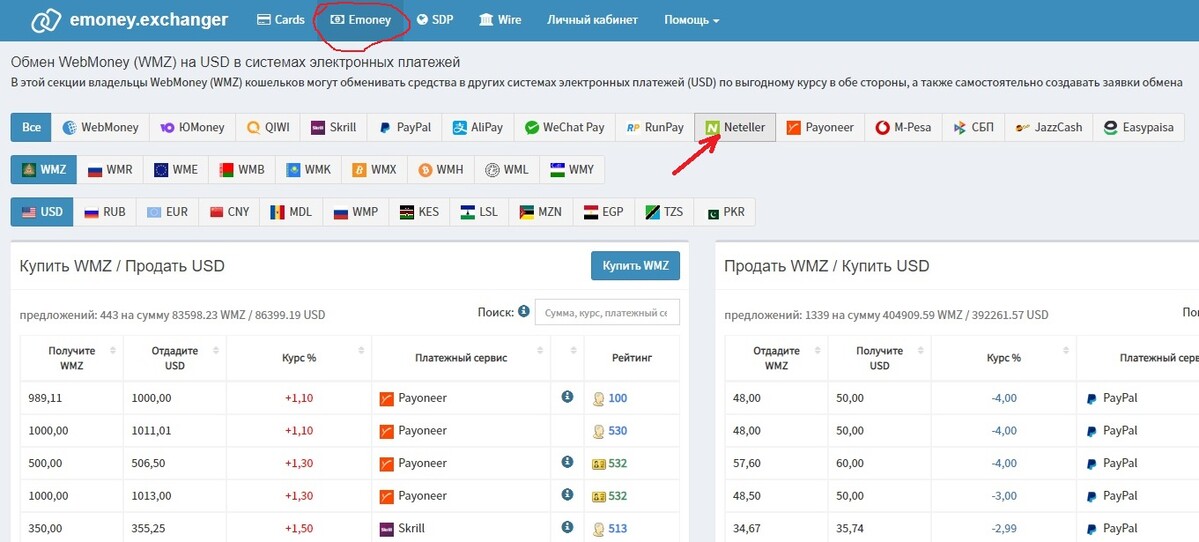Image resolution: width=1199 pixels, height=542 pixels.
Task: Sort buy table by Рейтинг
Action: pos(632,358)
